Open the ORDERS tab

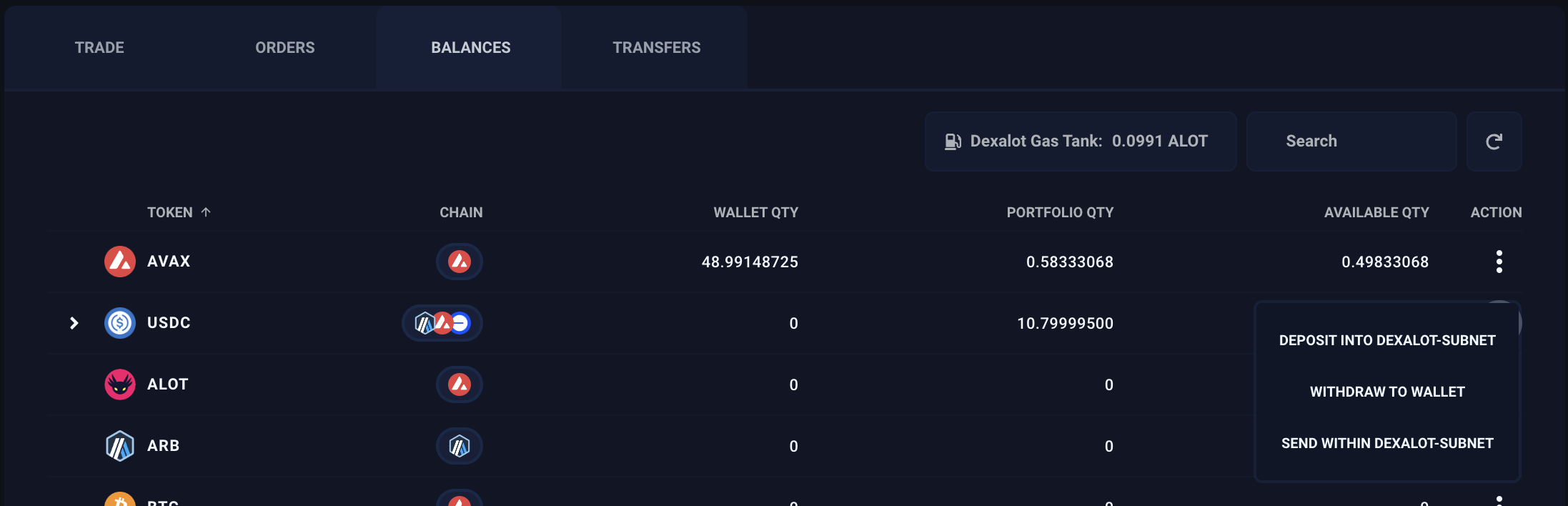[x=285, y=48]
